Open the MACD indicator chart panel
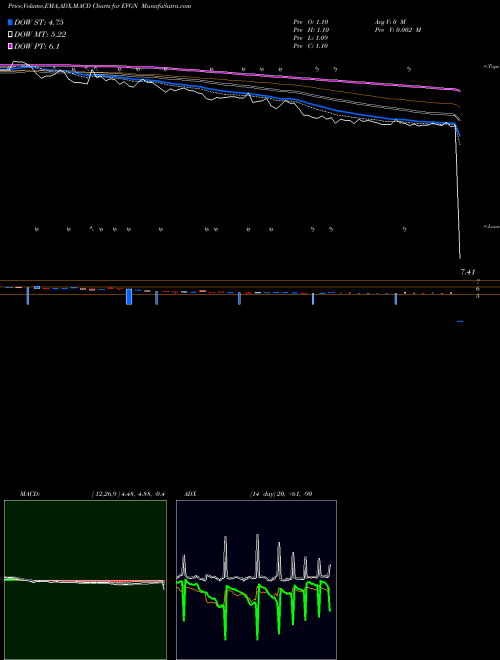This screenshot has height=660, width=500. coord(85,580)
